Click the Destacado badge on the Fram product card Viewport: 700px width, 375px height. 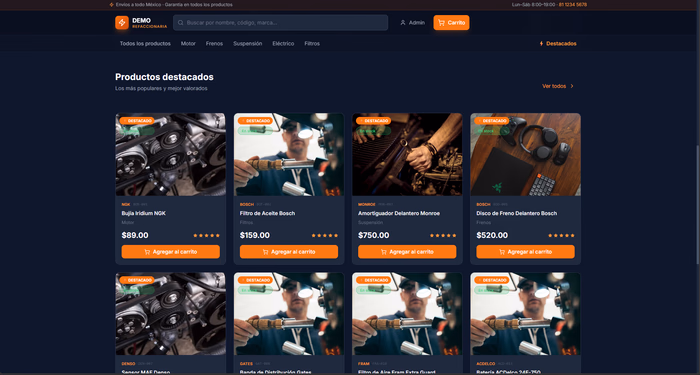pyautogui.click(x=374, y=280)
